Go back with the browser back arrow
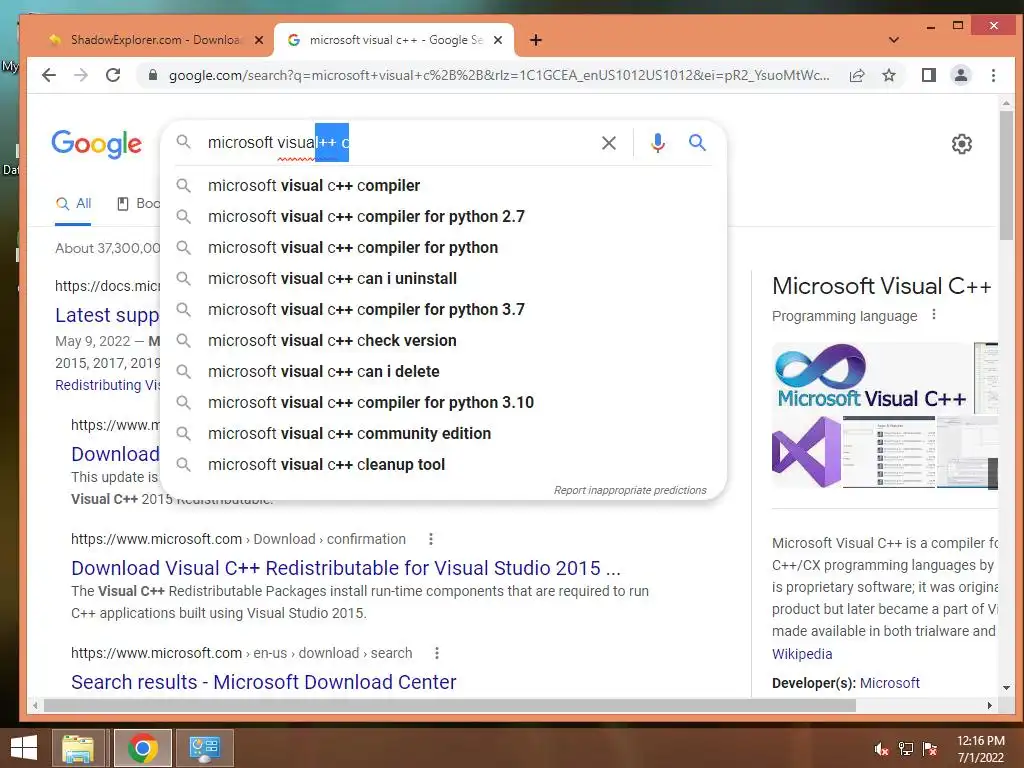This screenshot has width=1024, height=768. [49, 75]
